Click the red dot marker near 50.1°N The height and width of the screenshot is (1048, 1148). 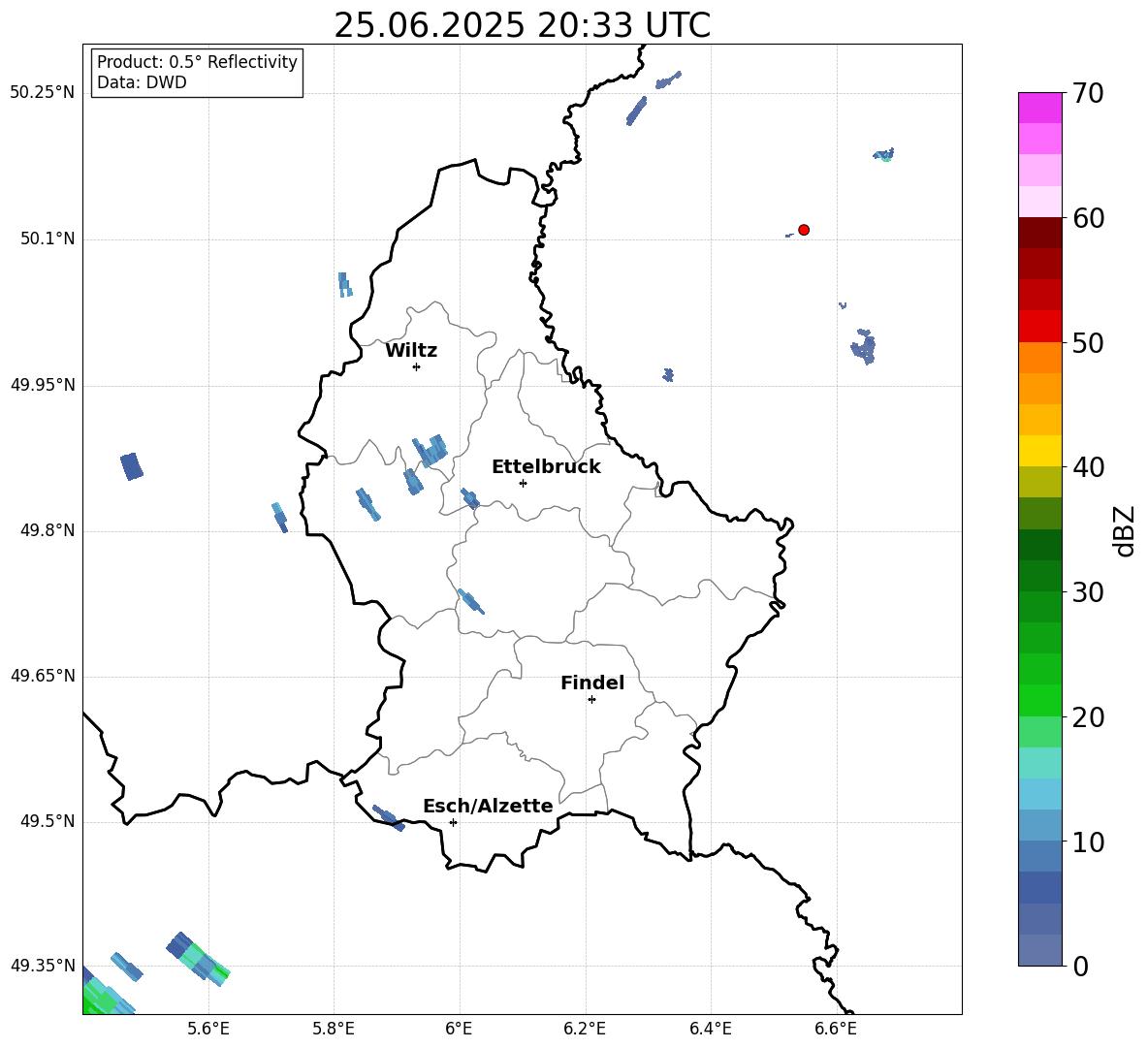[804, 230]
